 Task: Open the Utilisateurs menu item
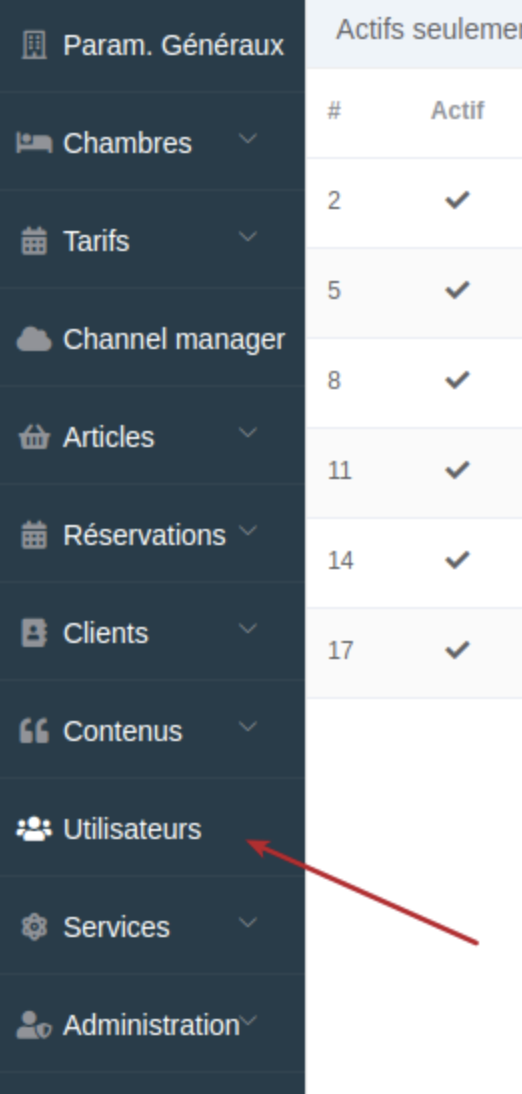pos(152,830)
